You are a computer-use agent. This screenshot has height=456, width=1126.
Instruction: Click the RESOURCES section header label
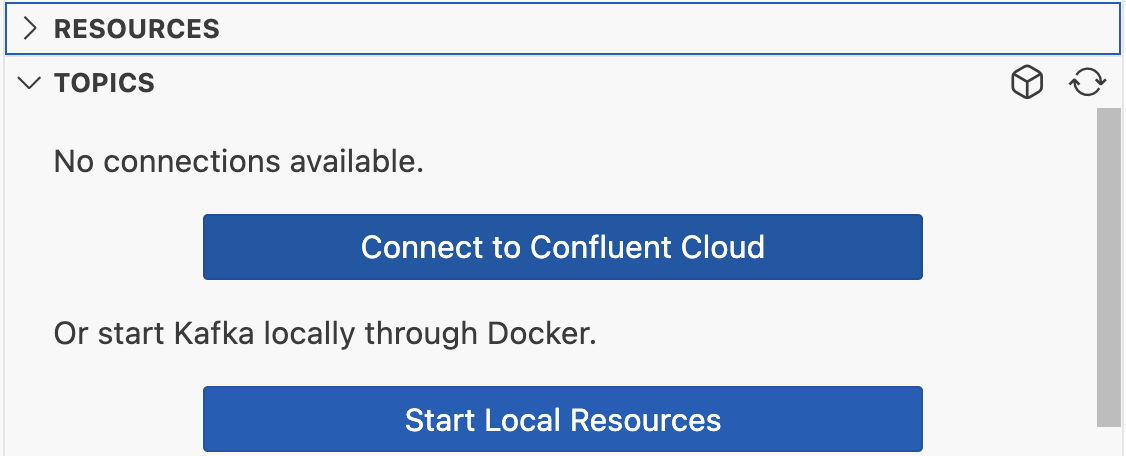point(136,29)
